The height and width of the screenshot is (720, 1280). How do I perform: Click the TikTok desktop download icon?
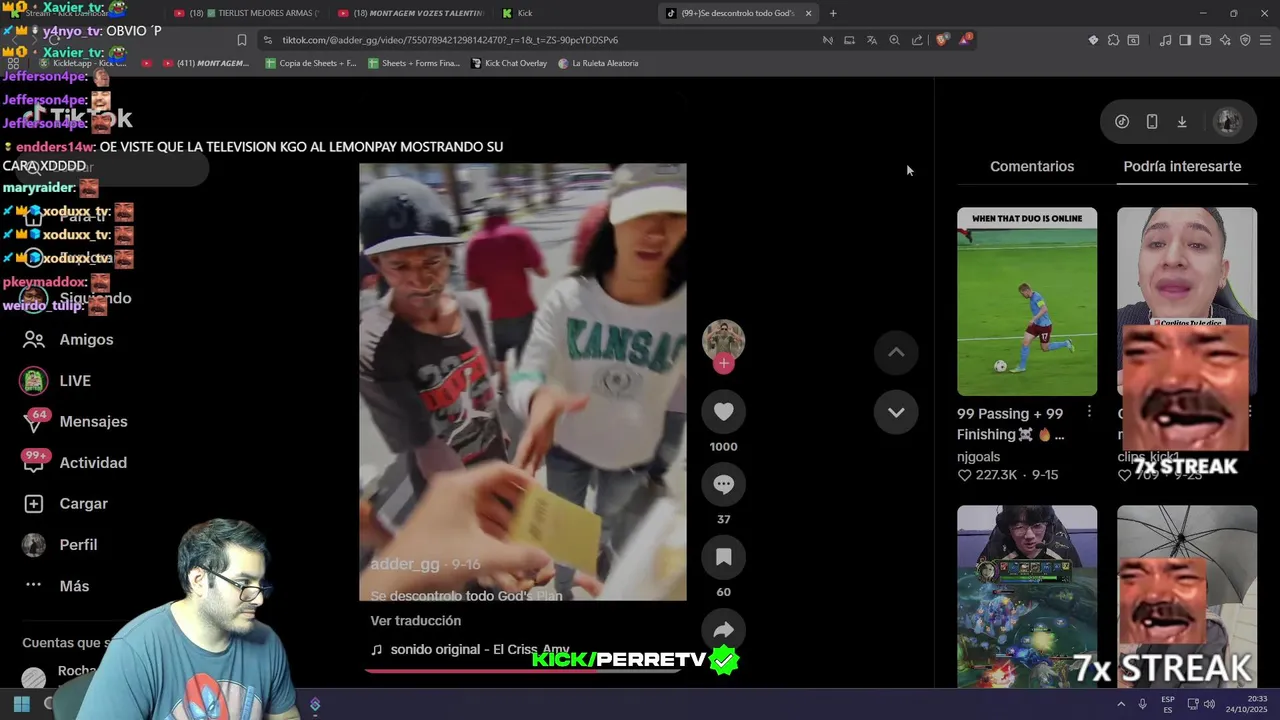pos(1182,121)
